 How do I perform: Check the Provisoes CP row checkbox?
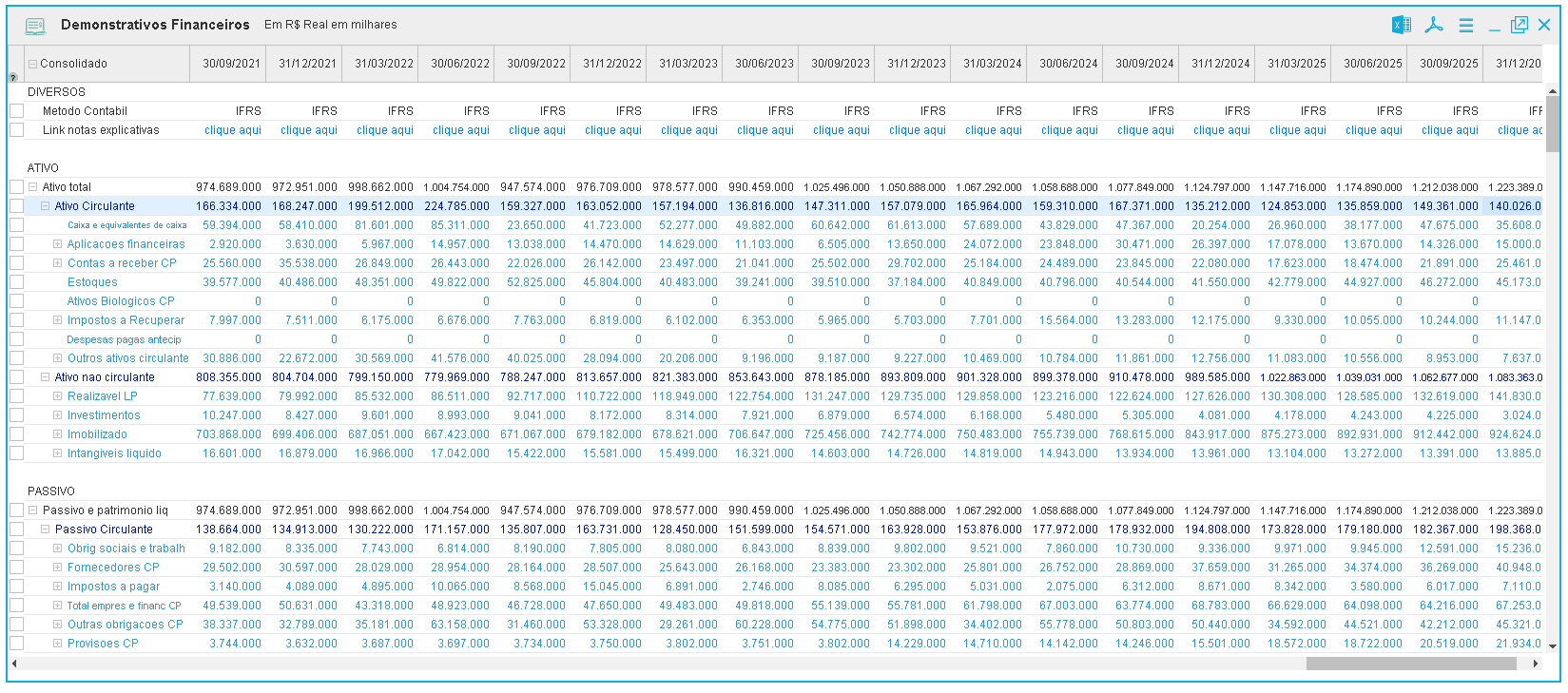point(16,644)
